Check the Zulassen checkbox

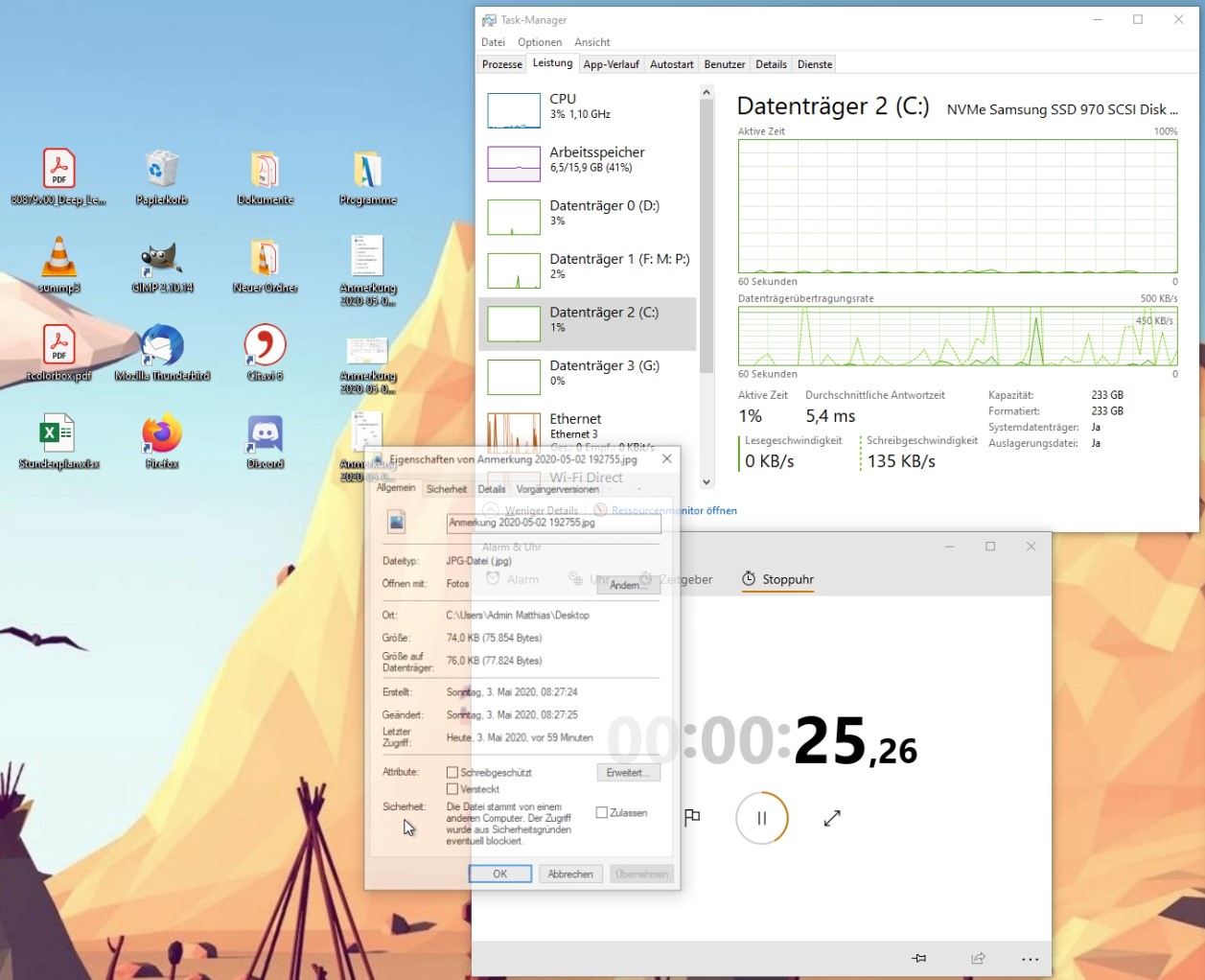click(602, 812)
